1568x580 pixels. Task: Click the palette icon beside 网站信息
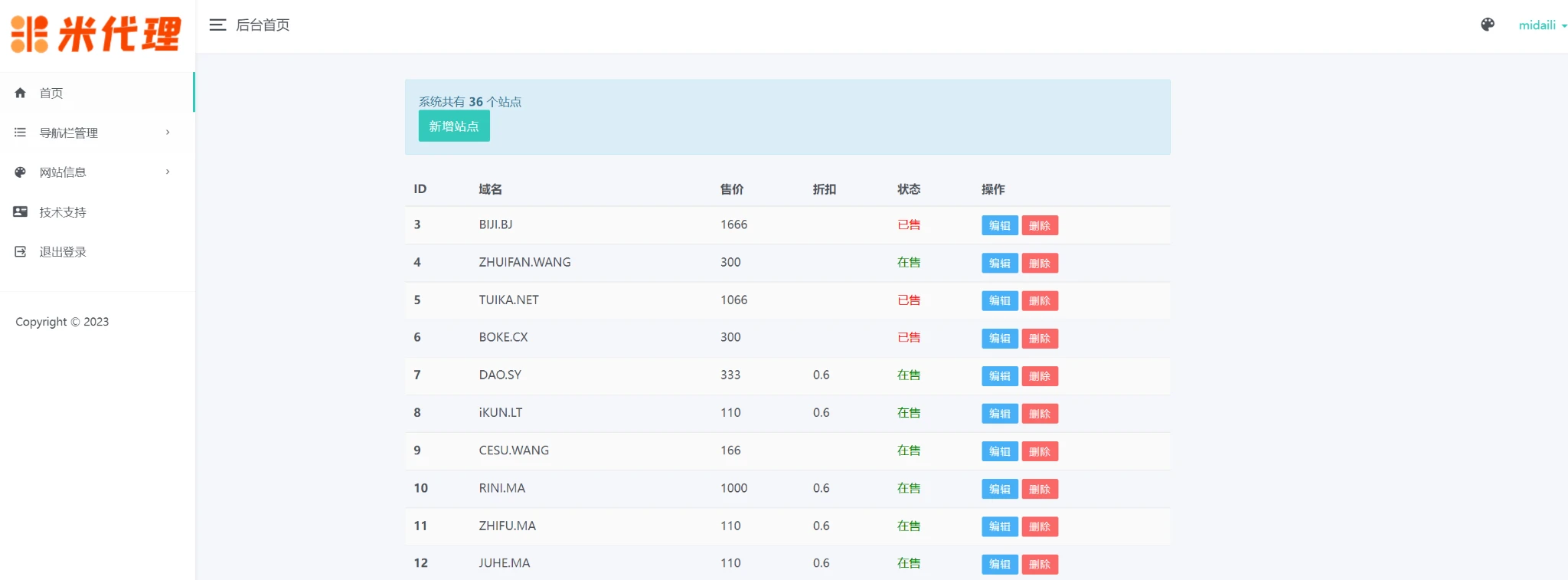tap(21, 172)
